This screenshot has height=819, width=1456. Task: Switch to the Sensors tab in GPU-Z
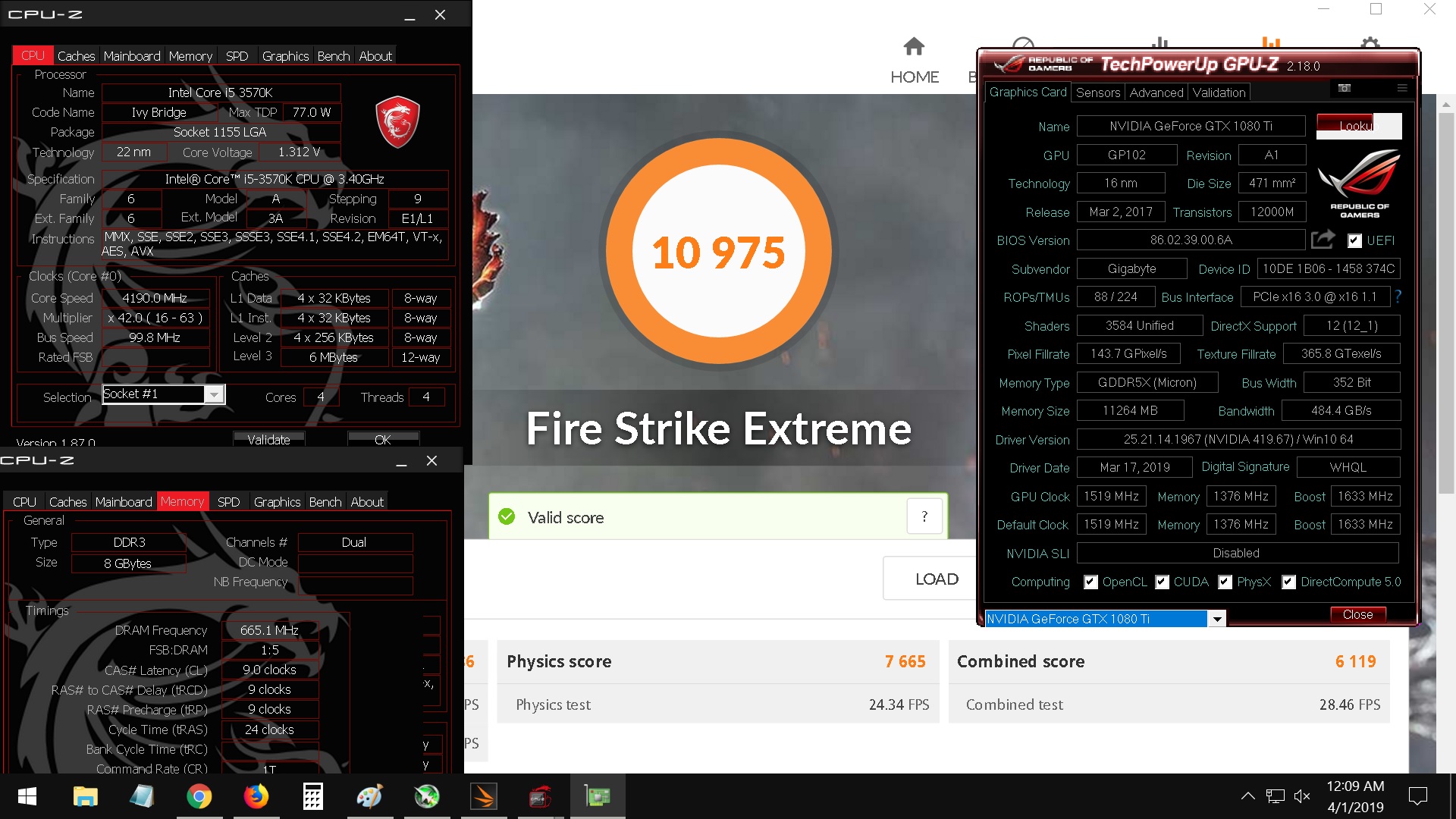[x=1098, y=93]
